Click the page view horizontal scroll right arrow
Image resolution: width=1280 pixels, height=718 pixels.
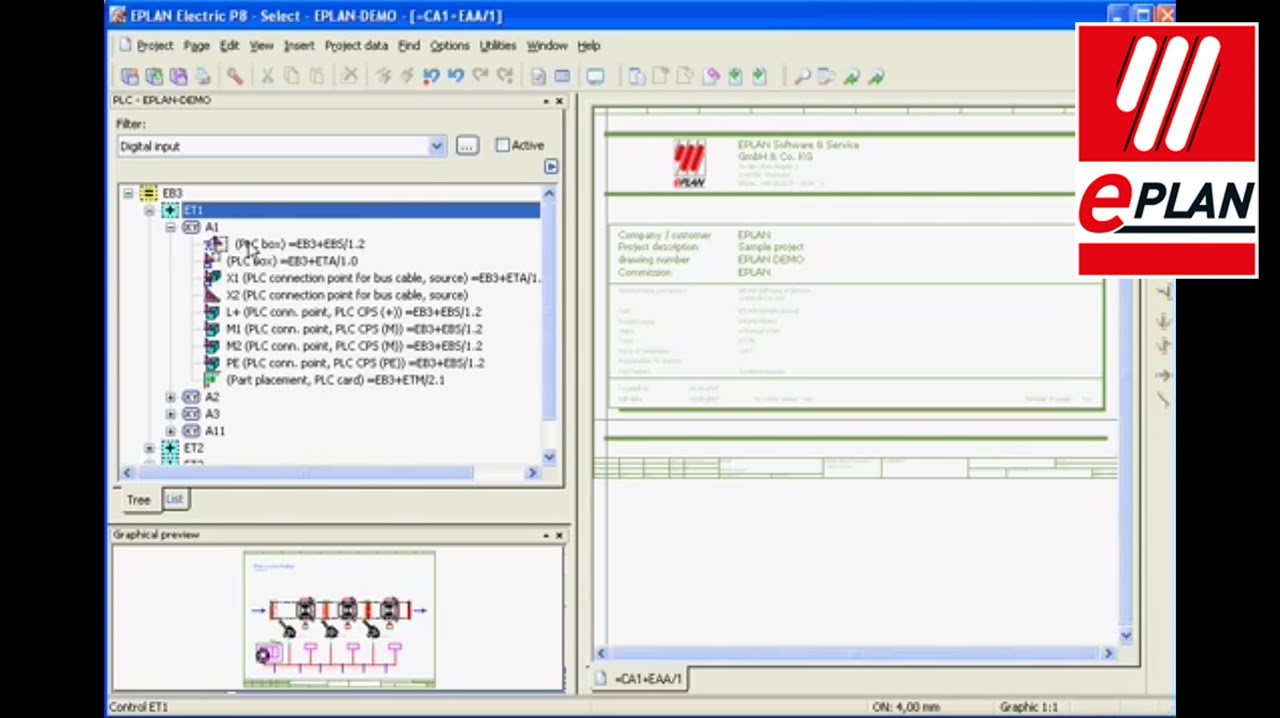tap(1108, 653)
